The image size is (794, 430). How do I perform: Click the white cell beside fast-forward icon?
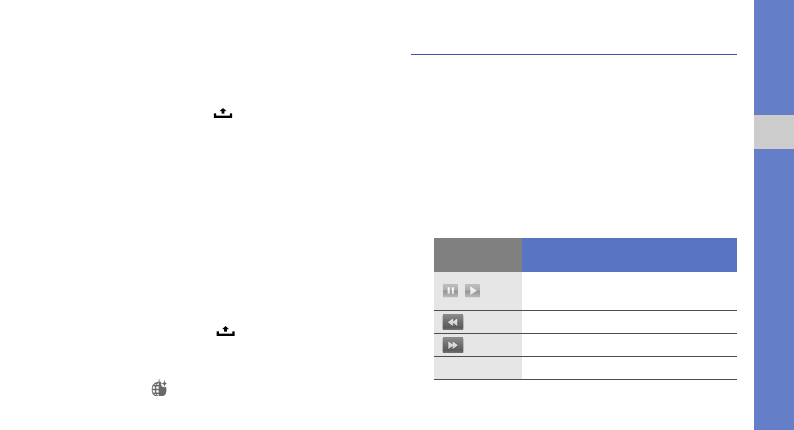629,345
